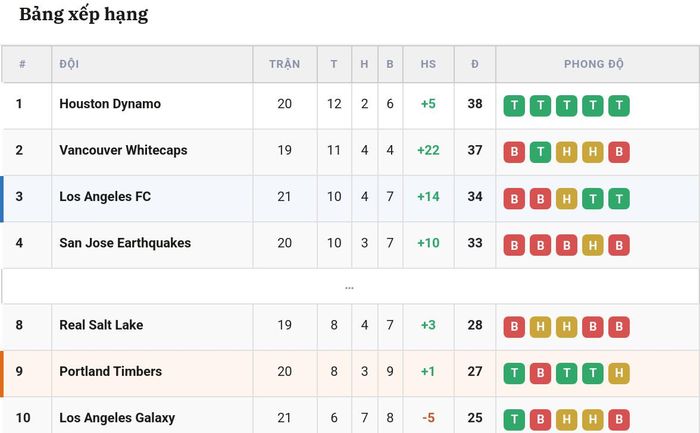Sort by the Đ points column header
The image size is (700, 433).
pos(475,64)
